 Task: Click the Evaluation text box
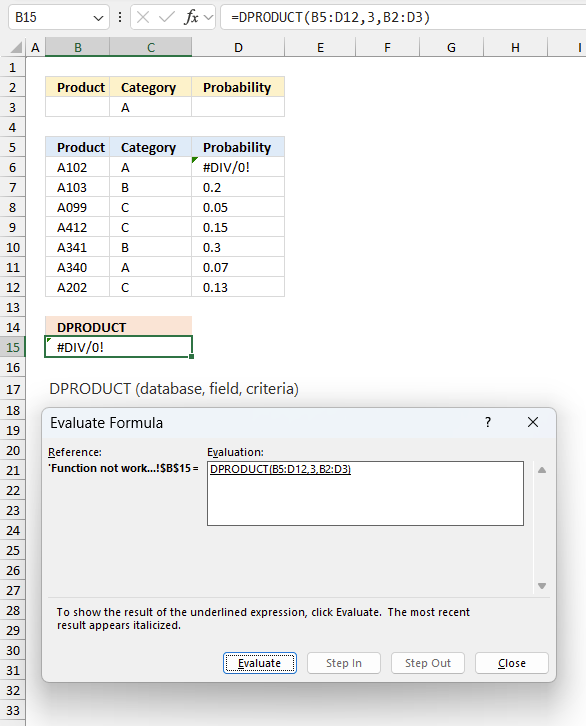365,493
